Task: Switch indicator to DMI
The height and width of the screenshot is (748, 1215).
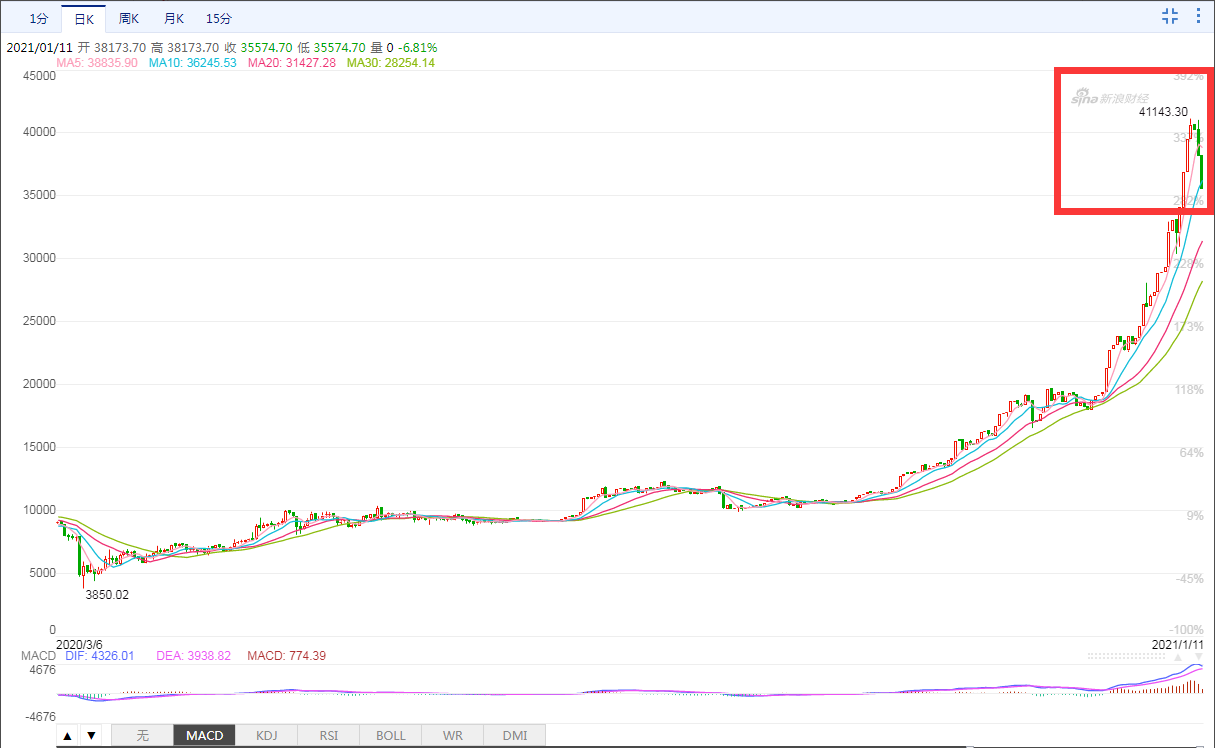Action: [x=515, y=735]
